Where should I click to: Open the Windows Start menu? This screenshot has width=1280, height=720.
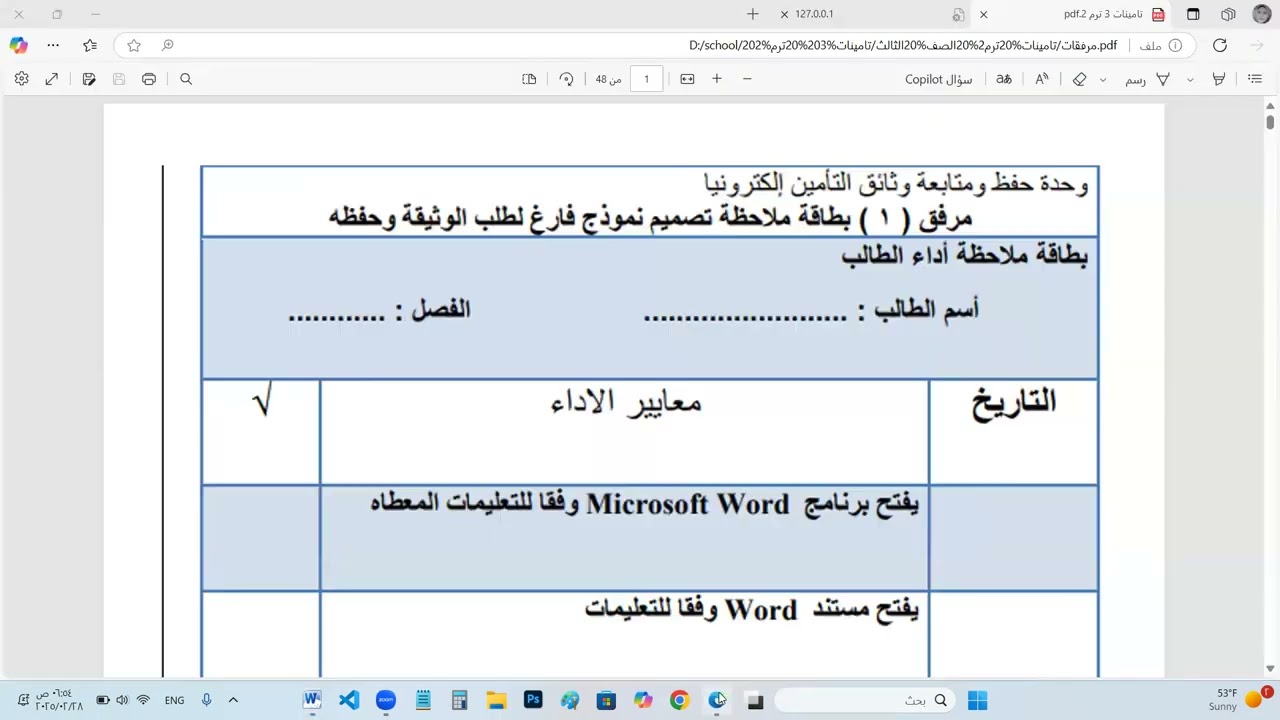pos(977,700)
